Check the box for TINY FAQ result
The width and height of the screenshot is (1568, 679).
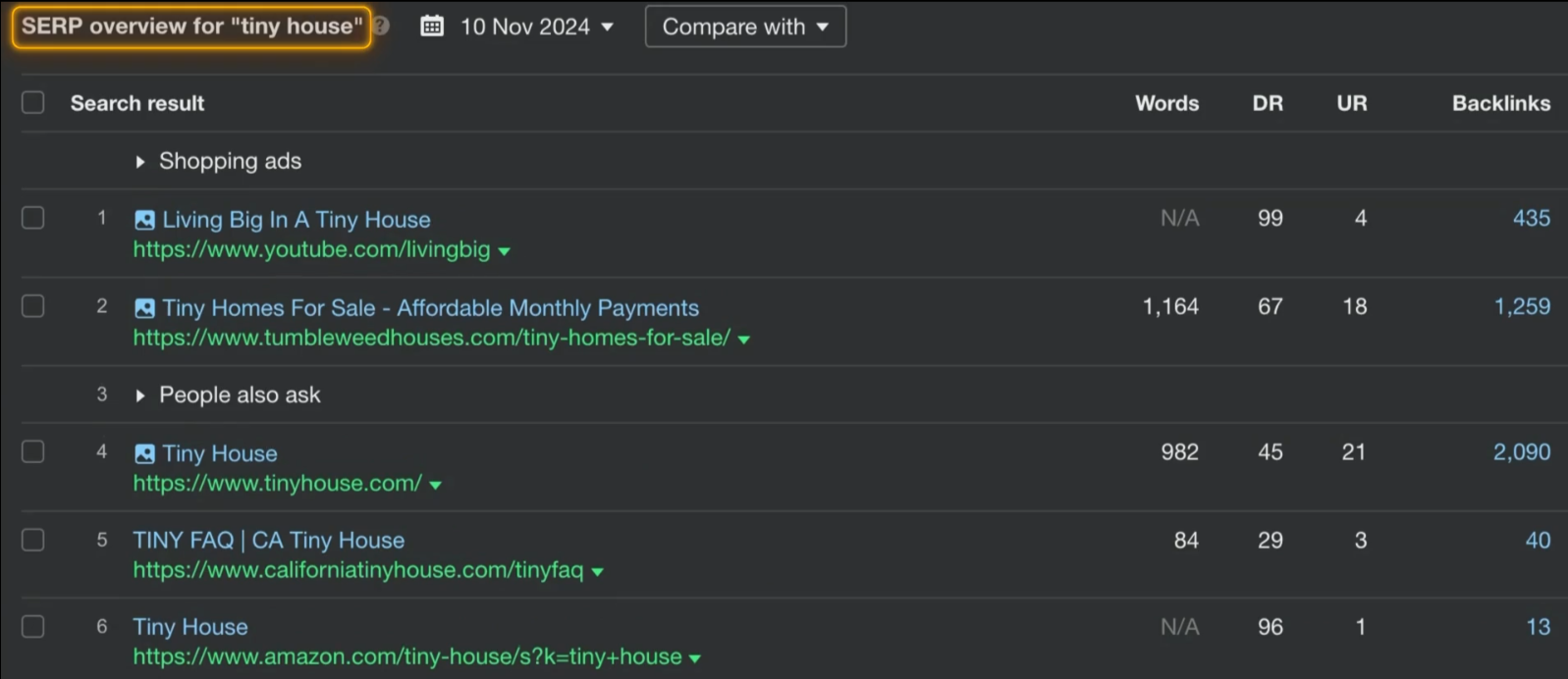(x=33, y=540)
